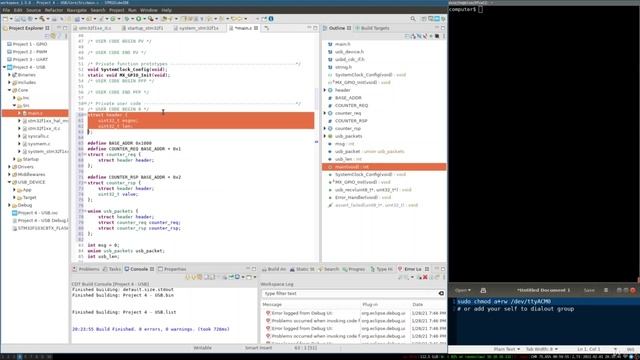Viewport: 640px width, 360px height.
Task: Open the Static Stack Analyzer tab
Action: pos(302,269)
